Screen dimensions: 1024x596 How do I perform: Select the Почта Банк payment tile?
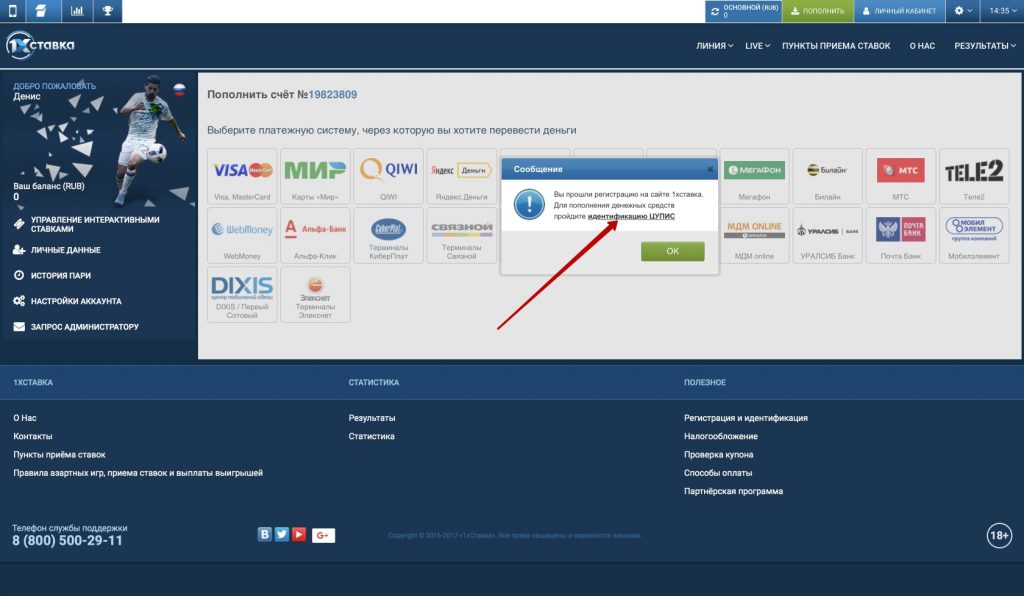(901, 235)
